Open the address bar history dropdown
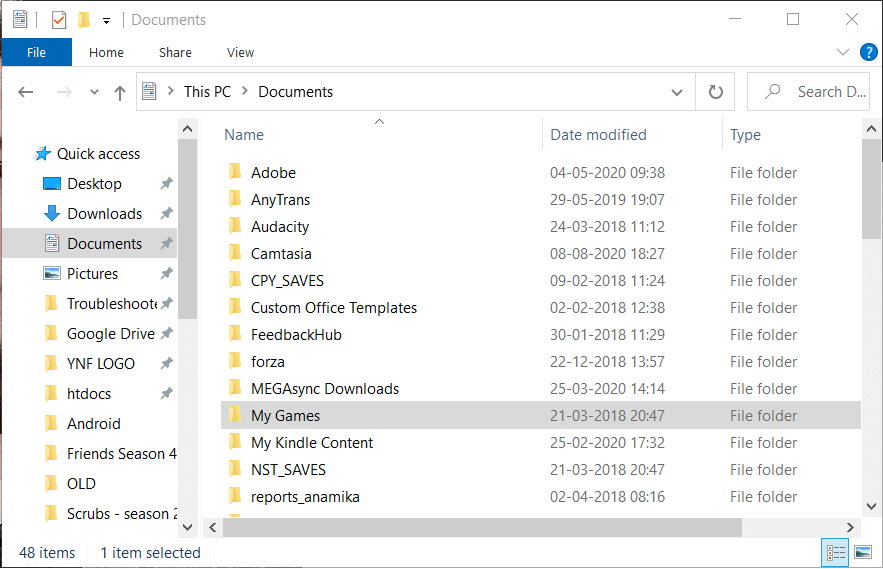The height and width of the screenshot is (569, 883). click(x=677, y=92)
